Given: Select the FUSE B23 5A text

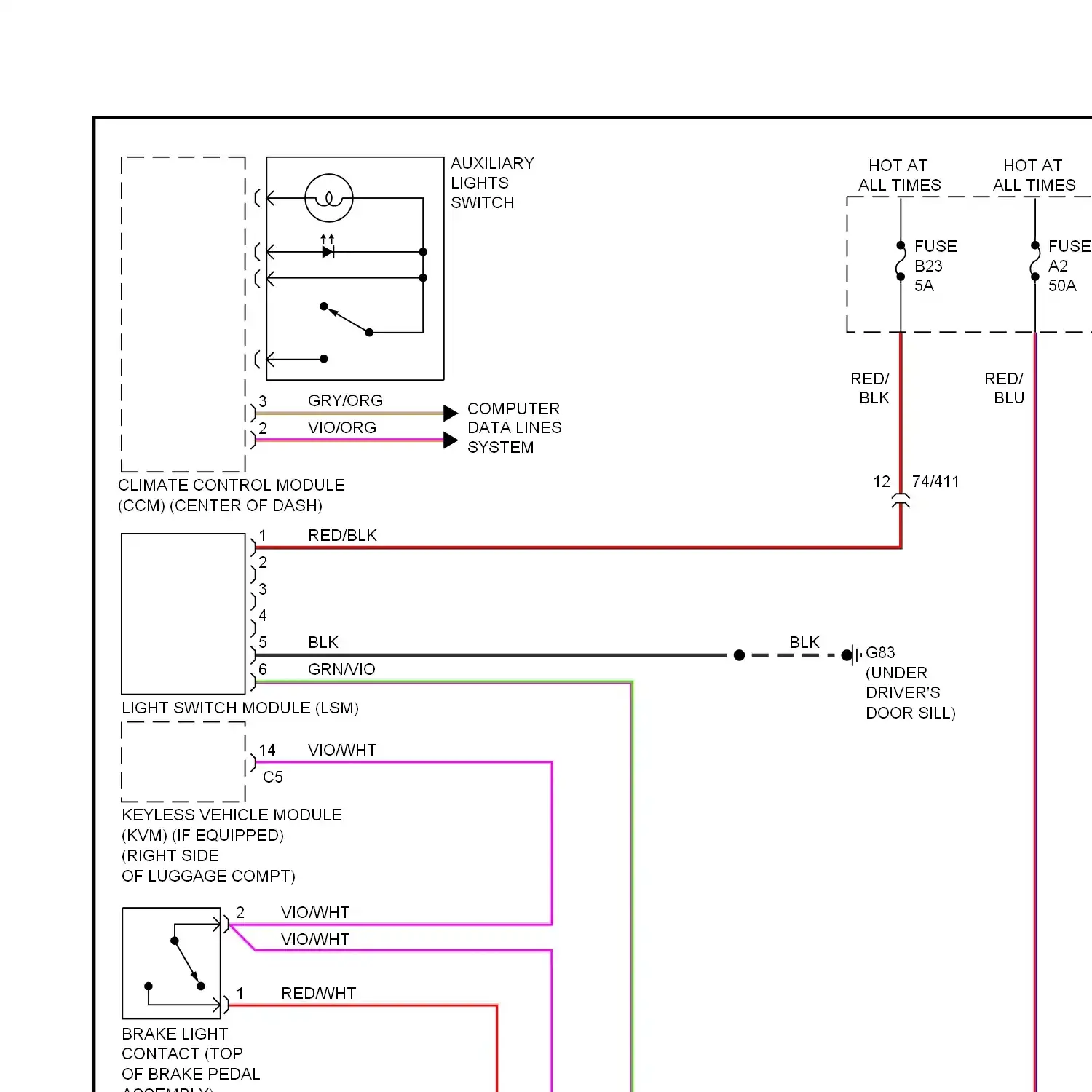Looking at the screenshot, I should 935,266.
